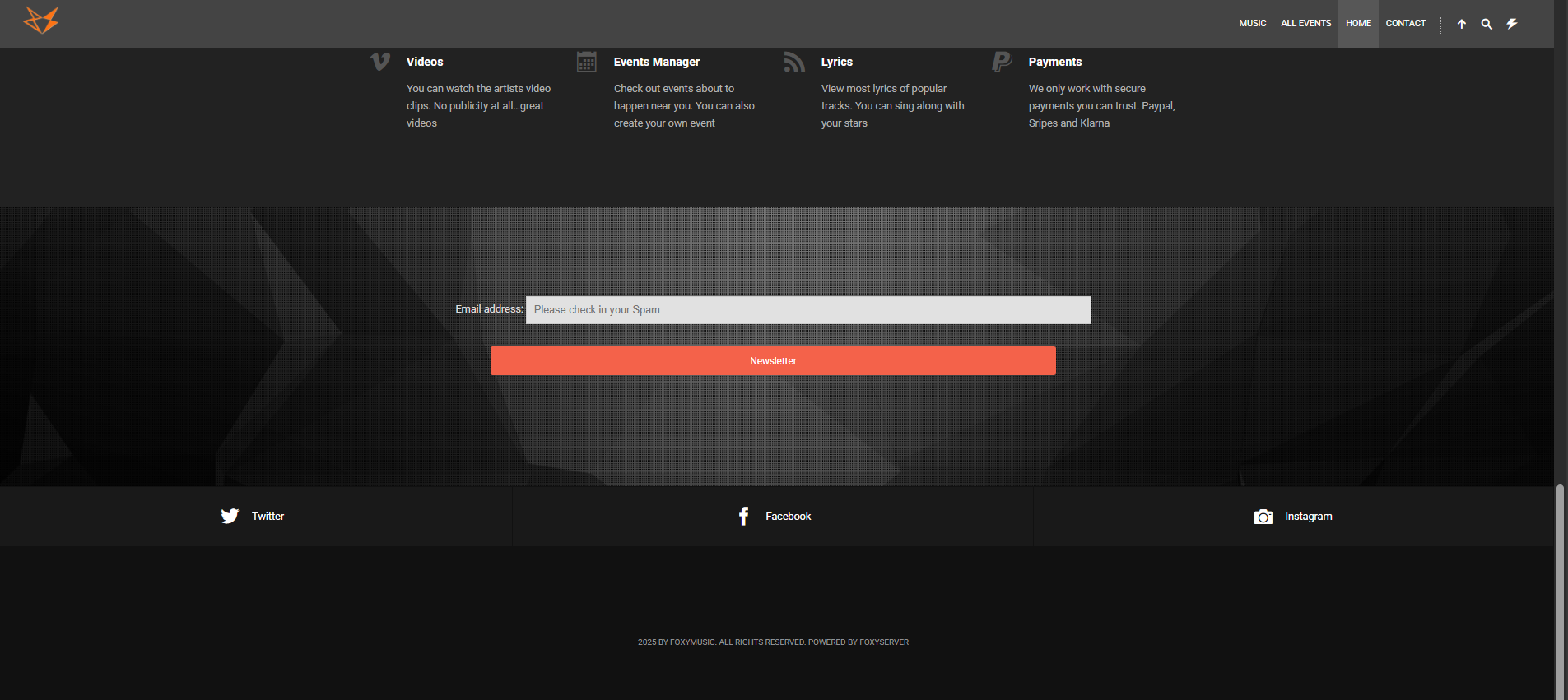This screenshot has width=1568, height=700.
Task: Click the FoxyMusic fox logo
Action: point(41,21)
